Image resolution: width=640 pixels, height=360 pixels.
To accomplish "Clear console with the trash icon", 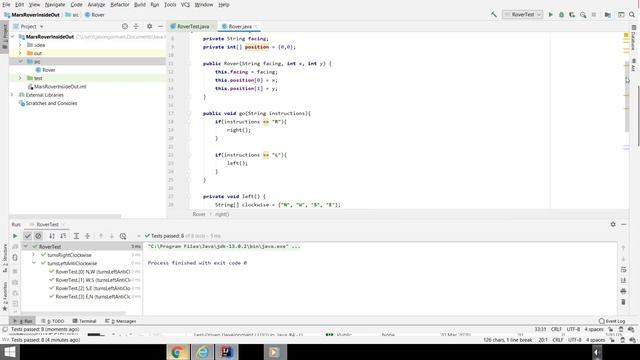I will click(x=623, y=302).
